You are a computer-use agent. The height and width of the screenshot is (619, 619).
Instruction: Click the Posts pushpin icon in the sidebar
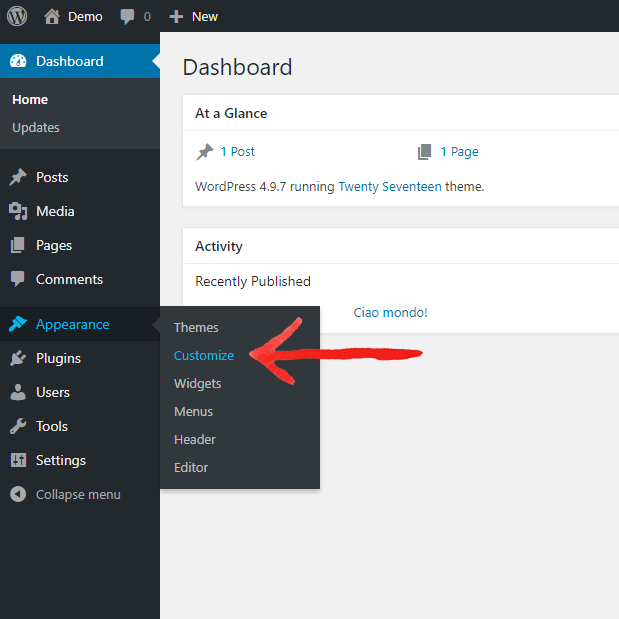coord(18,177)
